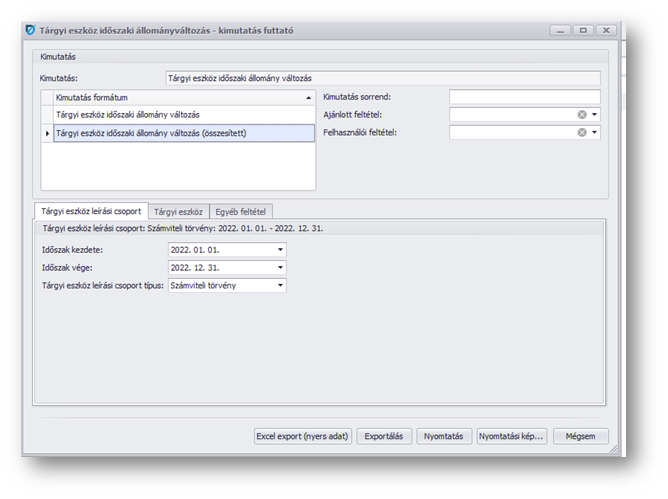
Task: Open the Felhasználói feltétel dropdown
Action: click(x=594, y=132)
